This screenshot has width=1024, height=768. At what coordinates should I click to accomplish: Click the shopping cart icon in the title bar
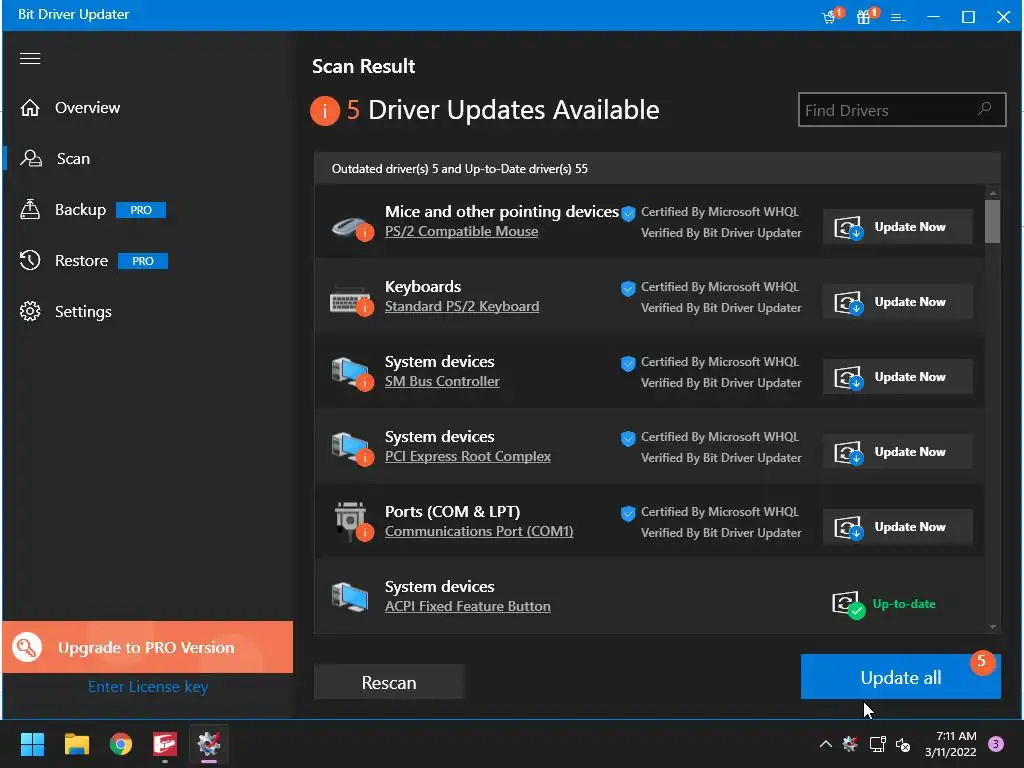(831, 16)
